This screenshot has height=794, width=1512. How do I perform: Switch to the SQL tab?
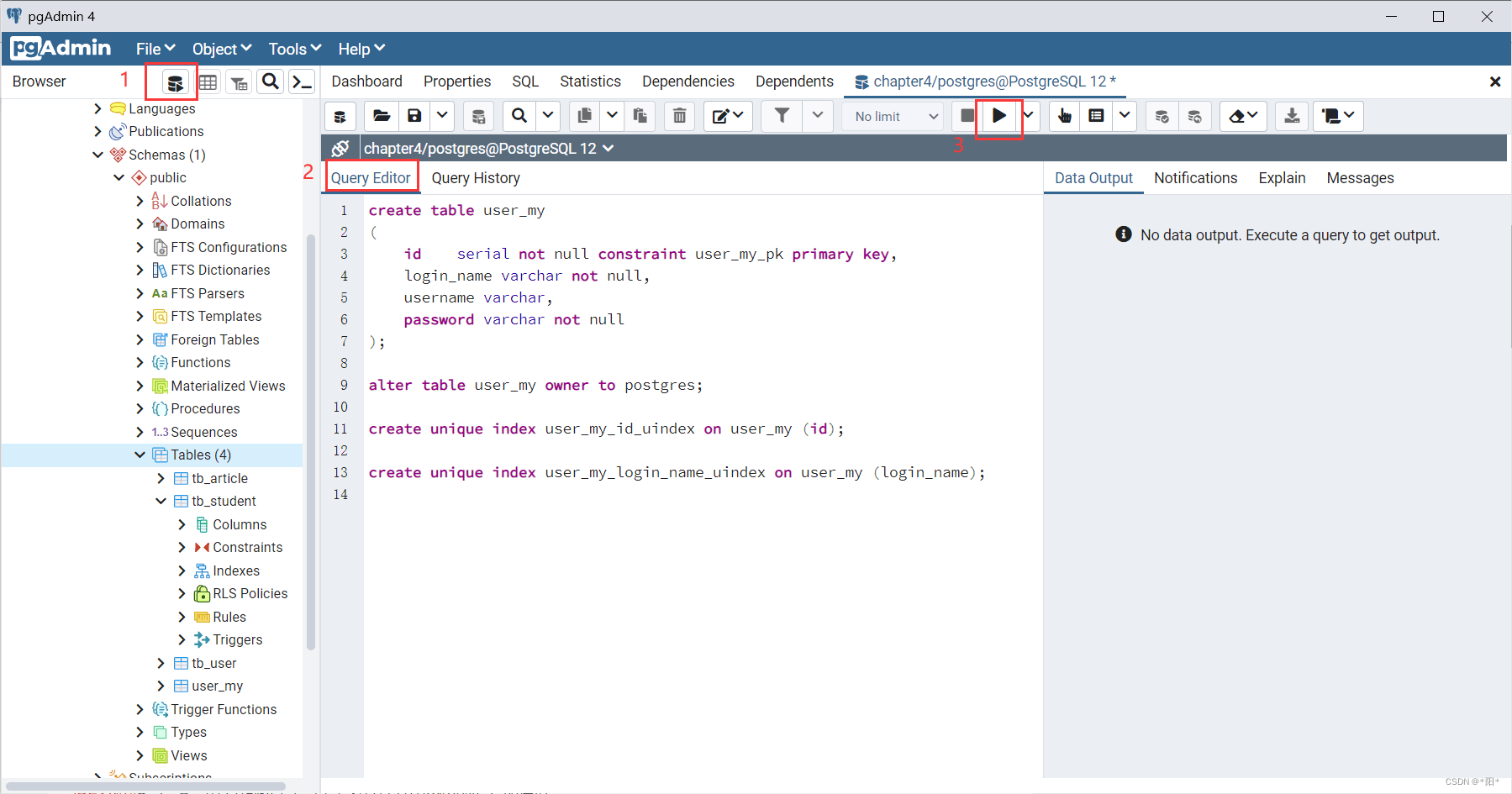(525, 82)
